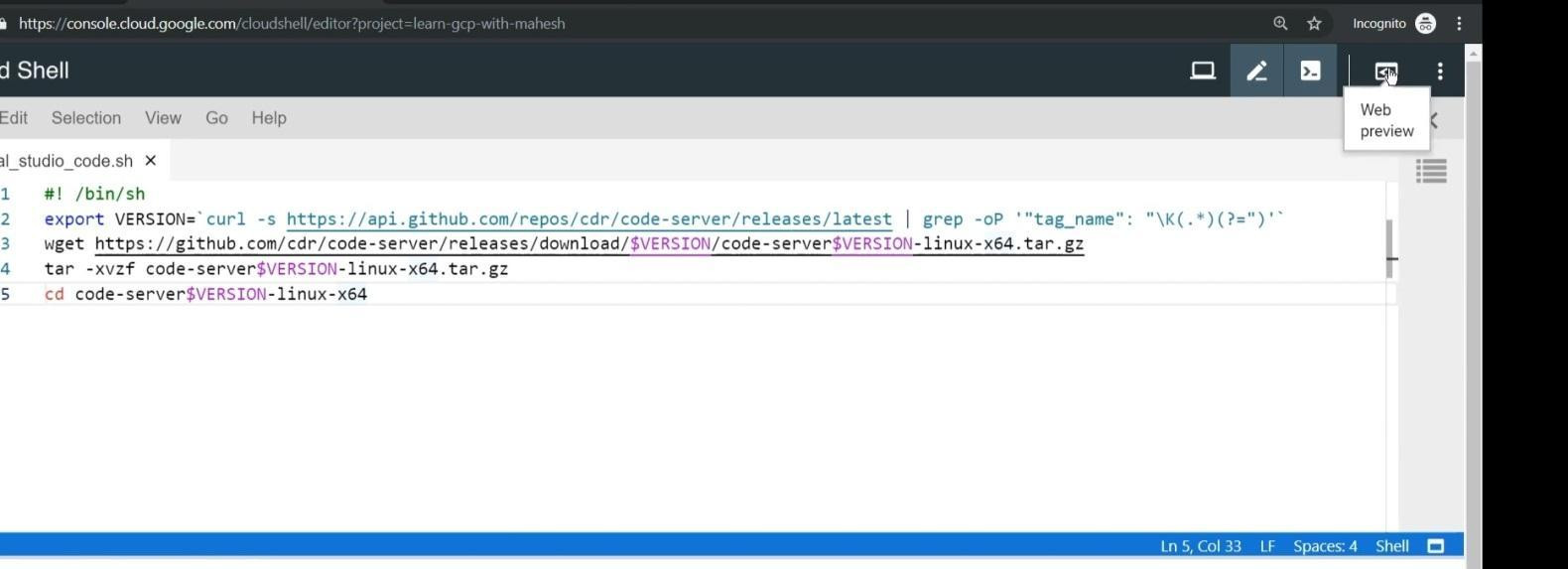The image size is (1568, 569).
Task: Click the 'wget' command on line 3
Action: pos(64,244)
